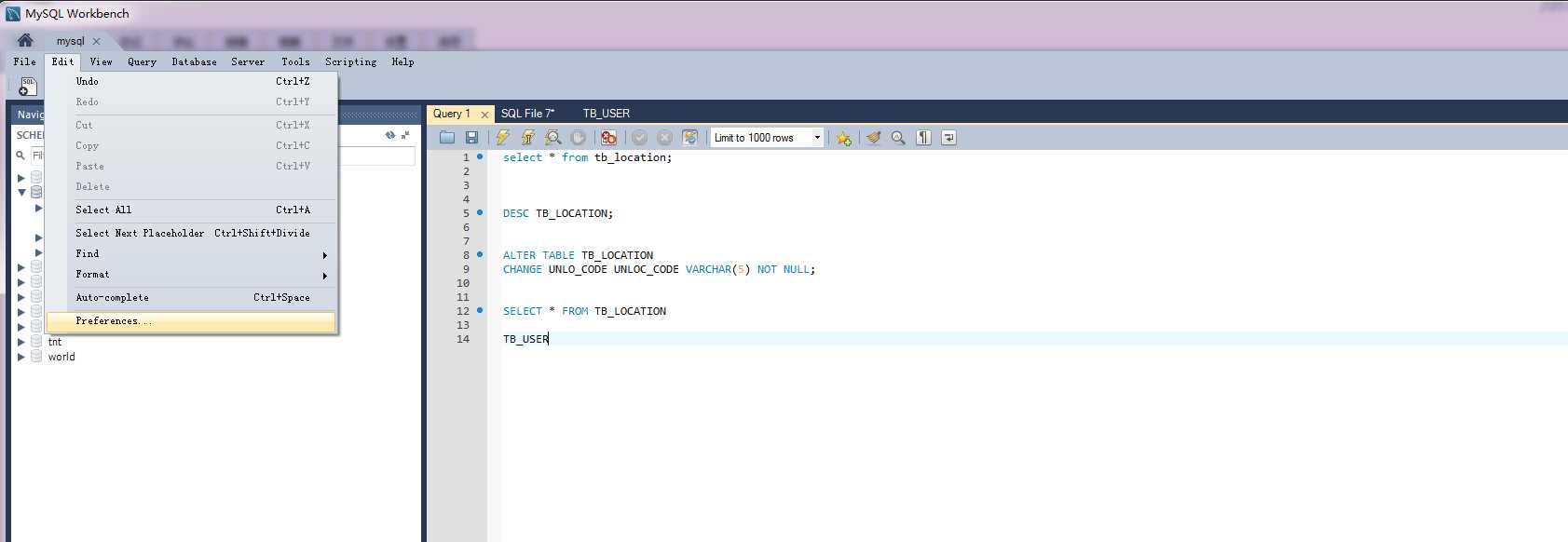
Task: Focus the schema filter input field
Action: coord(224,156)
